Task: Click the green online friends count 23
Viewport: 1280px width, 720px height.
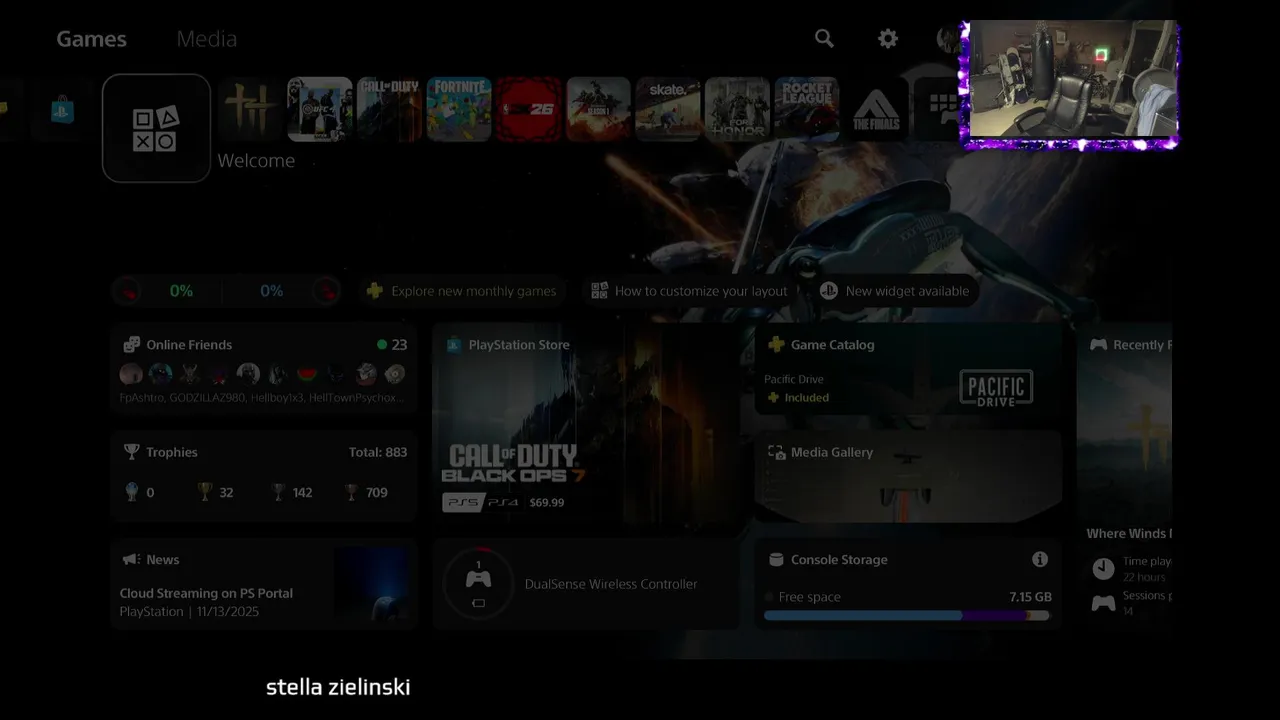Action: click(392, 345)
